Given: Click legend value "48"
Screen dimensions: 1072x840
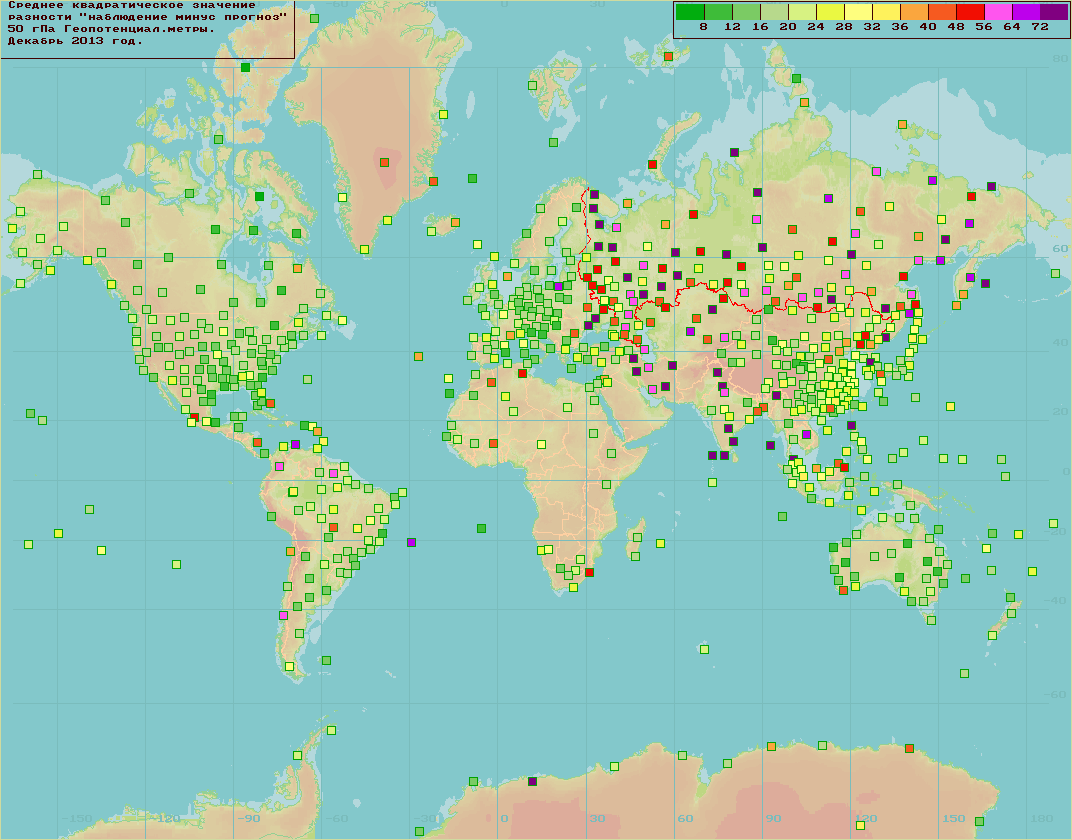Looking at the screenshot, I should [956, 27].
